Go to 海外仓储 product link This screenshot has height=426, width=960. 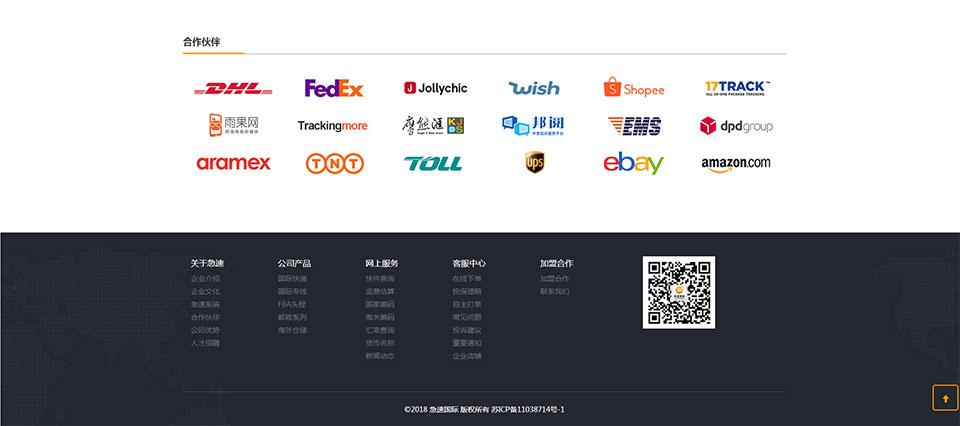pyautogui.click(x=293, y=330)
